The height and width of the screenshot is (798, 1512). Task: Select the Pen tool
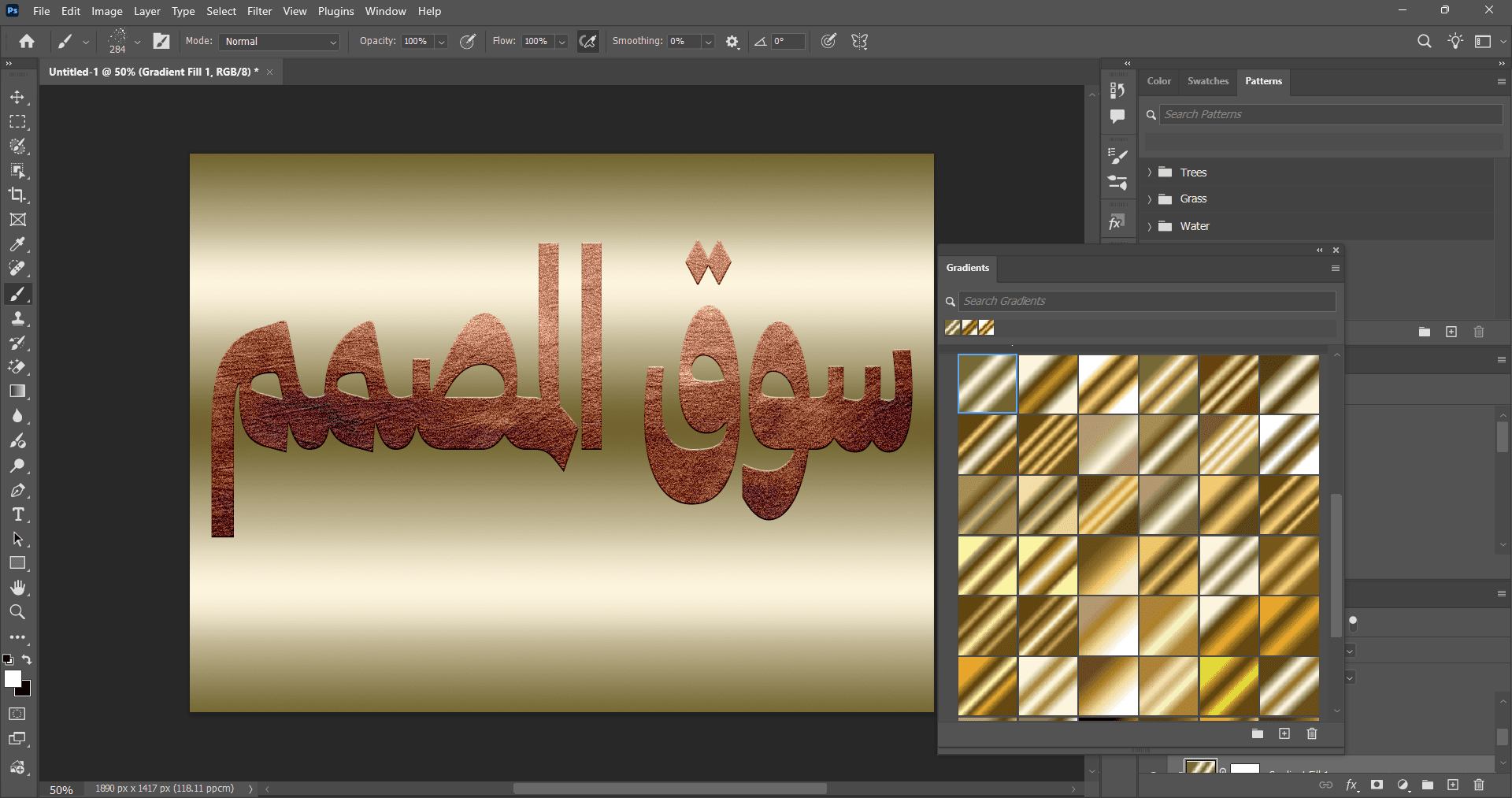[17, 490]
